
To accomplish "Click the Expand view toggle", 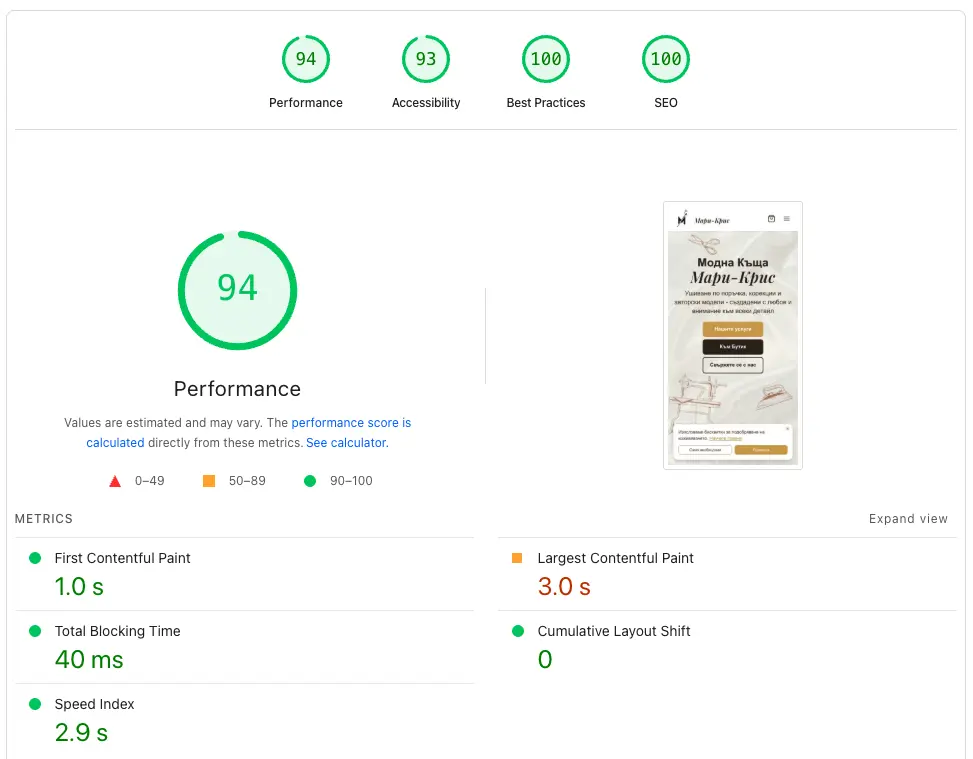I will [x=908, y=519].
